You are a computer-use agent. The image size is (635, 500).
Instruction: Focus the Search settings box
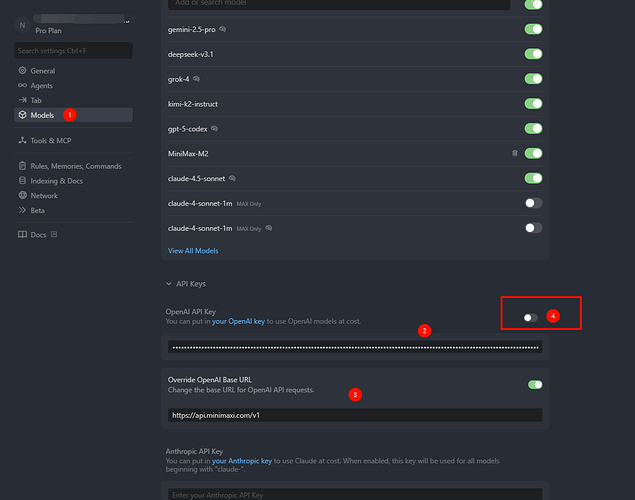click(x=73, y=50)
